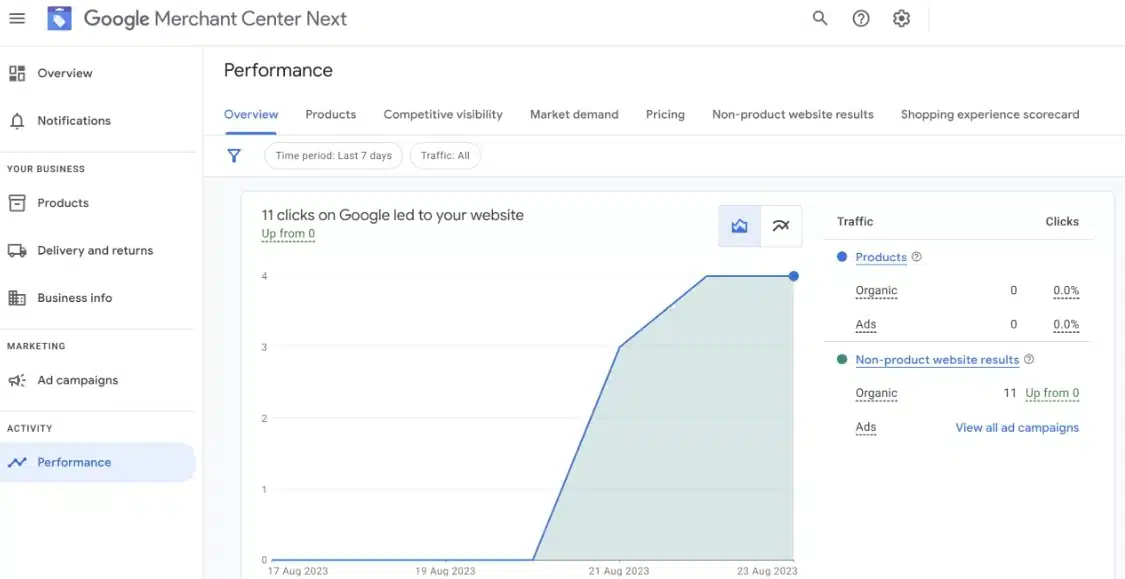Image resolution: width=1125 pixels, height=579 pixels.
Task: Click the 17 Aug 2023 axis label
Action: point(297,571)
